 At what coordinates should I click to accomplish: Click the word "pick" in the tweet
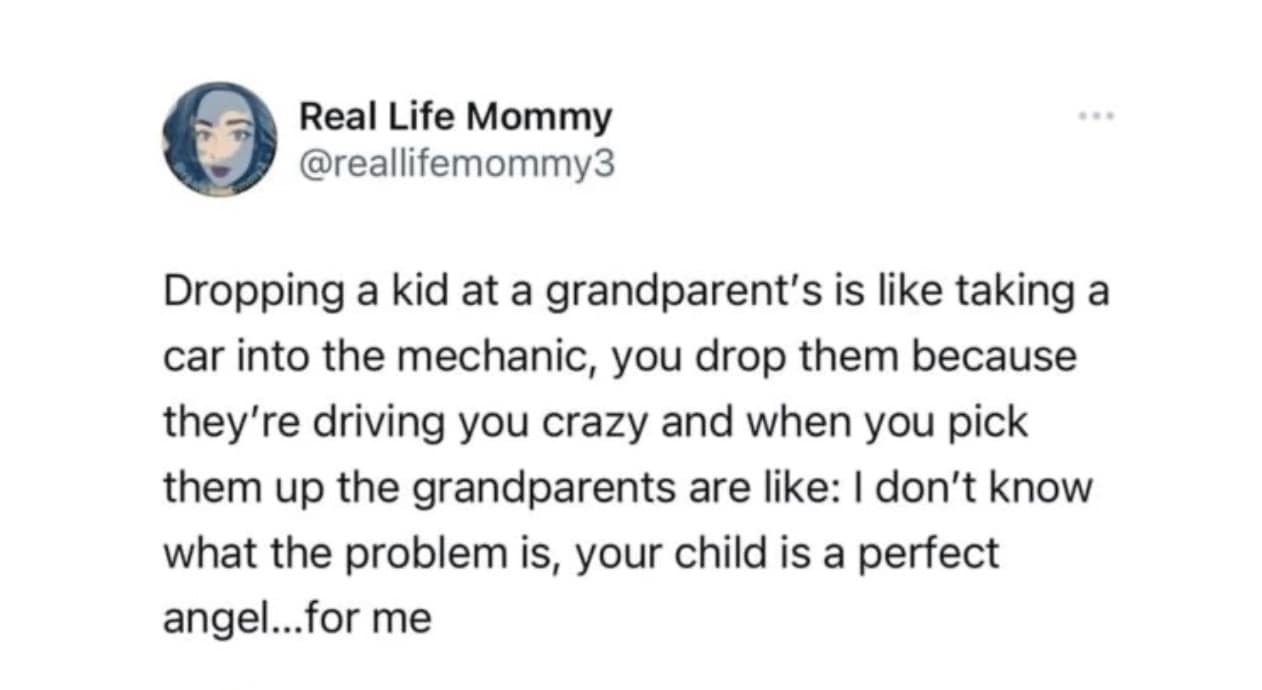coord(990,423)
